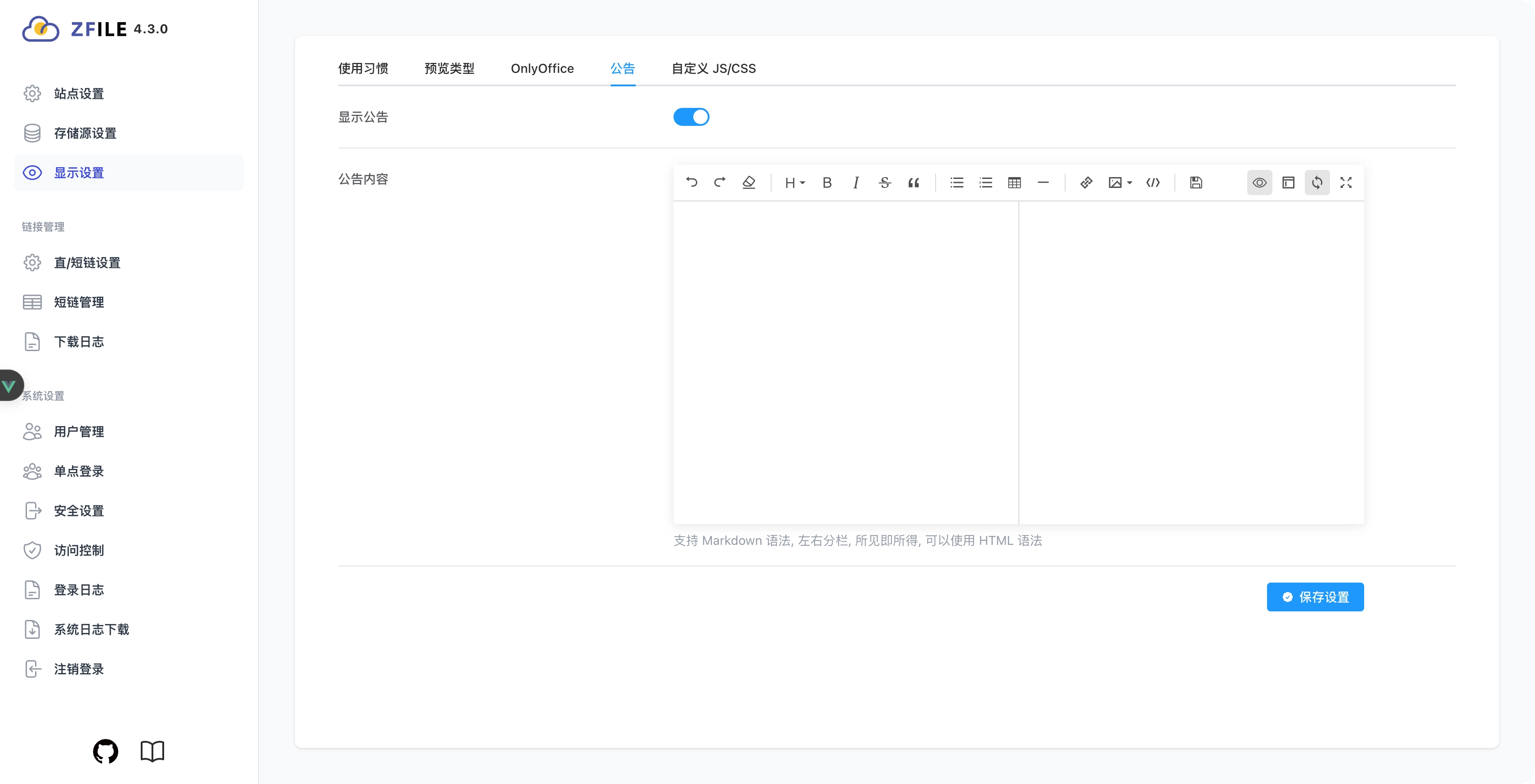This screenshot has height=784, width=1535.
Task: Open 下载日志 in sidebar
Action: point(129,342)
